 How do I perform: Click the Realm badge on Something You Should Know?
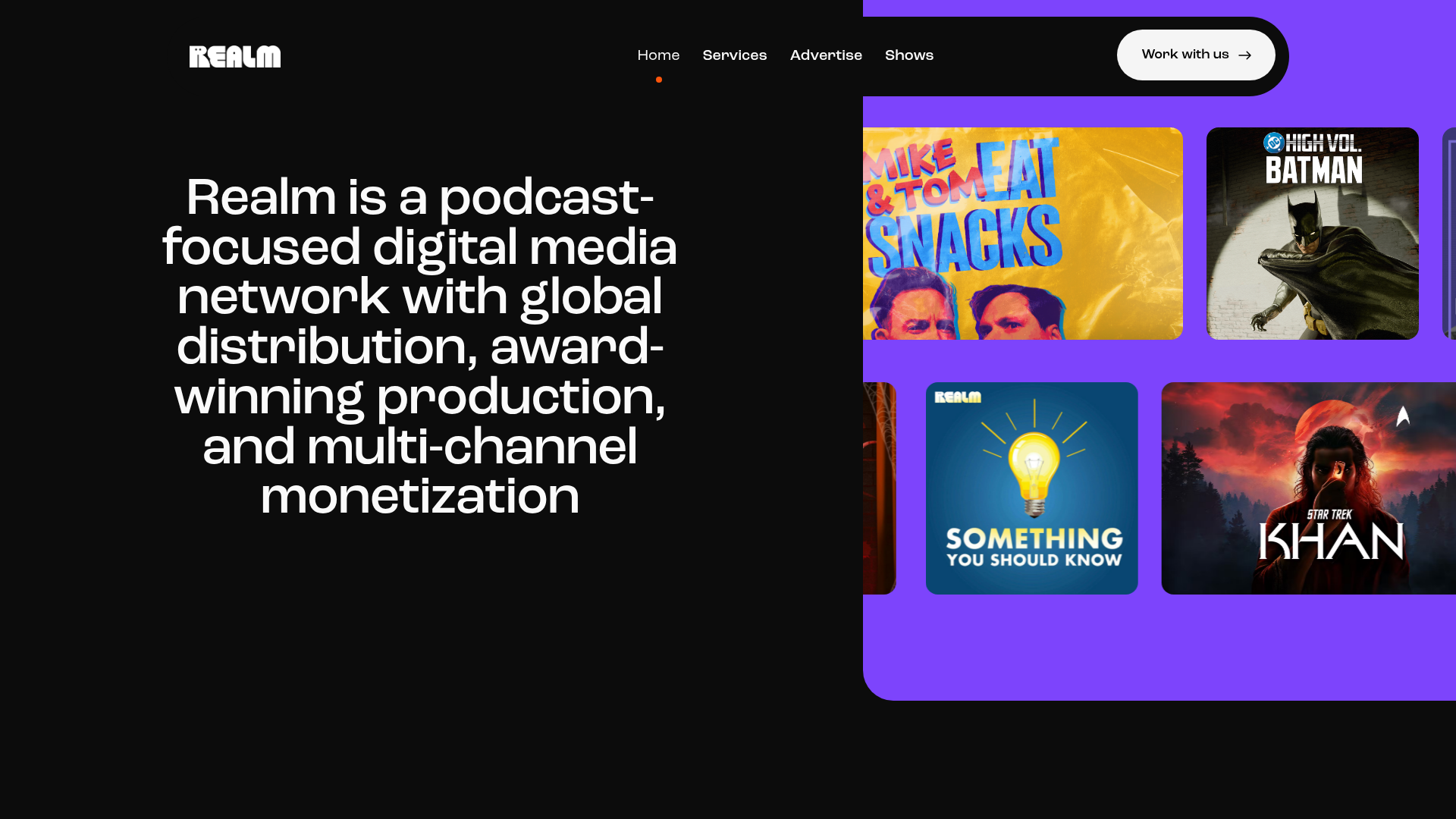(957, 397)
